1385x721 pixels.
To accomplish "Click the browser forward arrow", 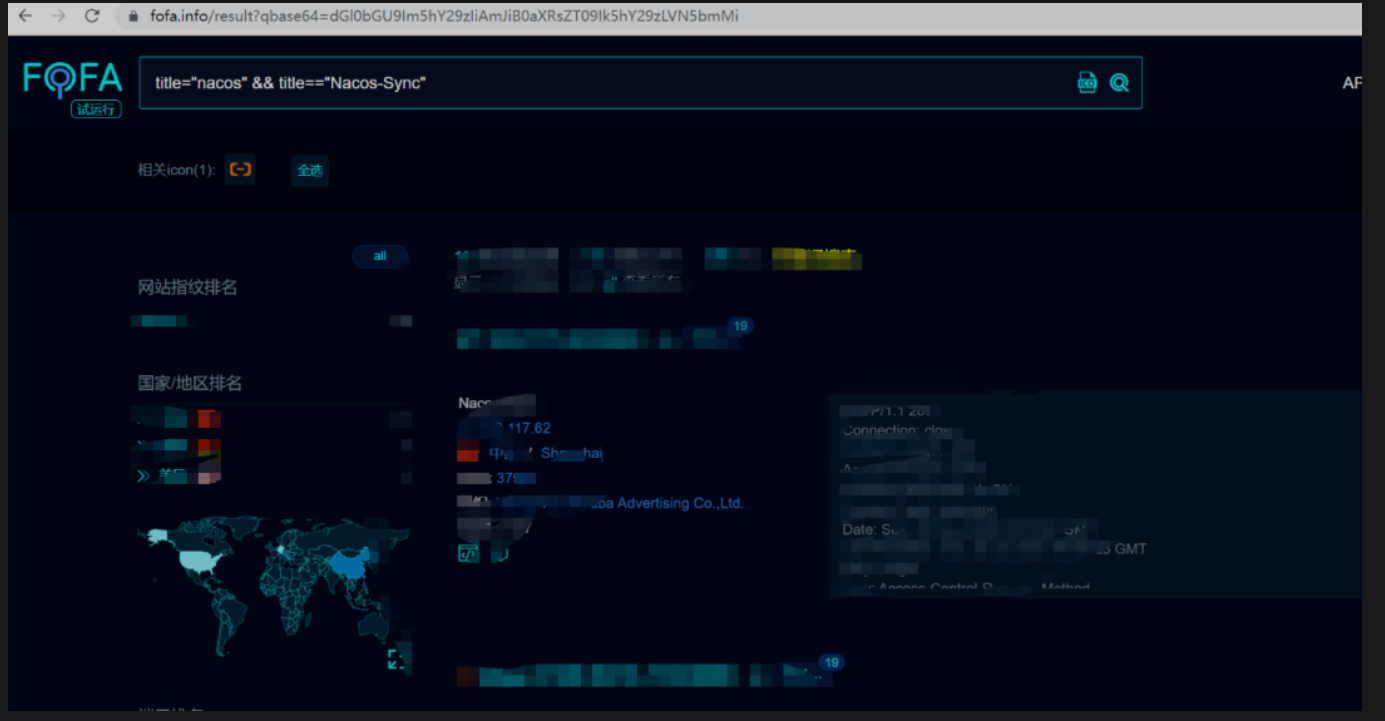I will tap(58, 16).
